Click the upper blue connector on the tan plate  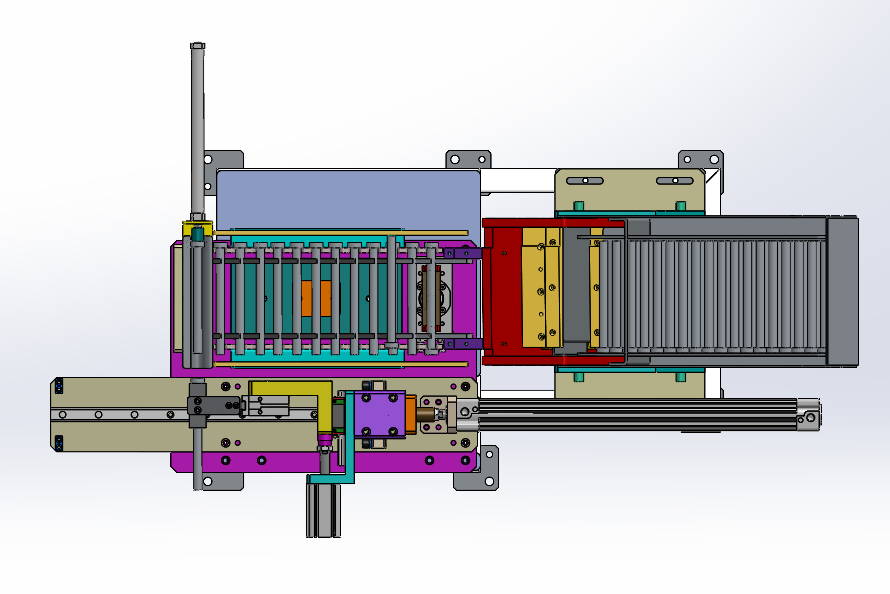(x=58, y=387)
